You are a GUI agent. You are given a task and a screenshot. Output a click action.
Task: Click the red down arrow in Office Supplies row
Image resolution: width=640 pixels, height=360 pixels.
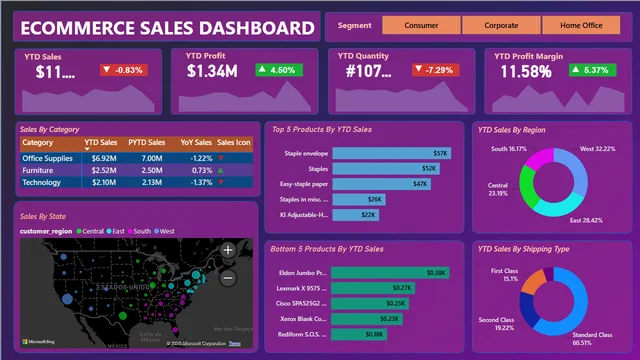pyautogui.click(x=221, y=158)
